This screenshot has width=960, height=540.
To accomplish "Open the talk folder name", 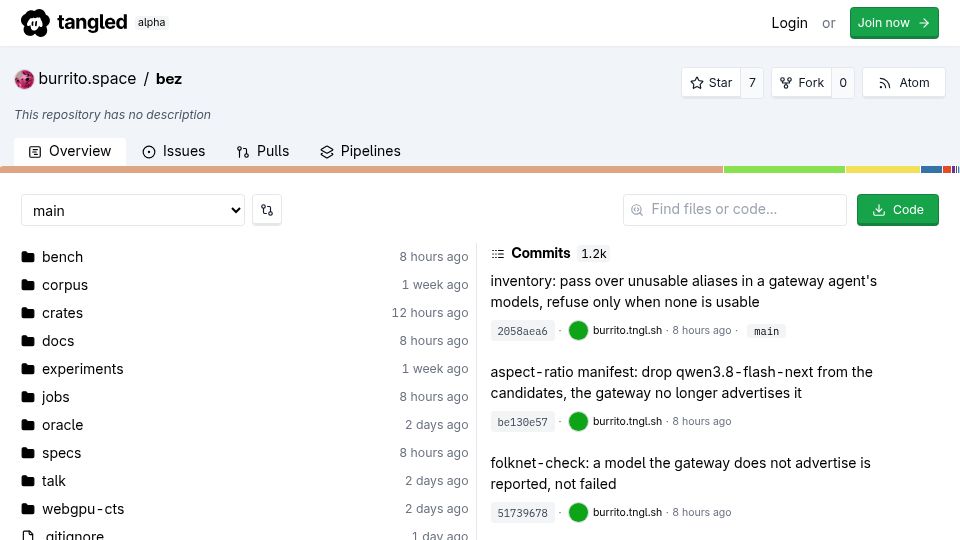I will click(54, 481).
